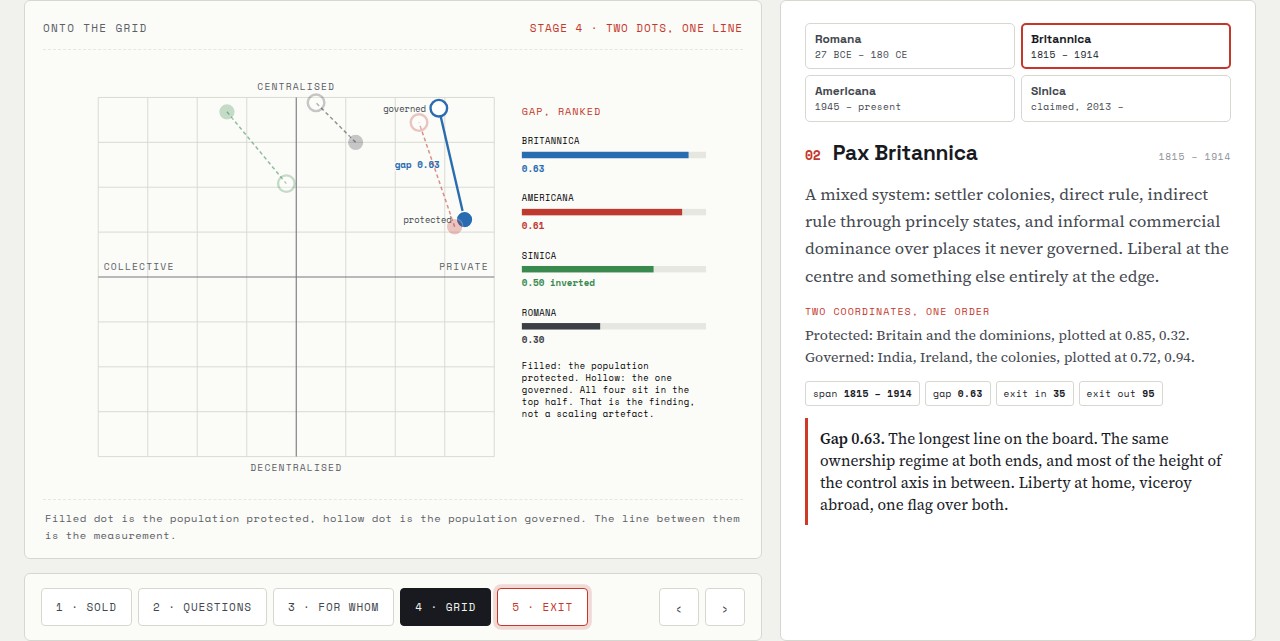Viewport: 1280px width, 641px height.
Task: Go to stage 2 Questions
Action: tap(202, 607)
